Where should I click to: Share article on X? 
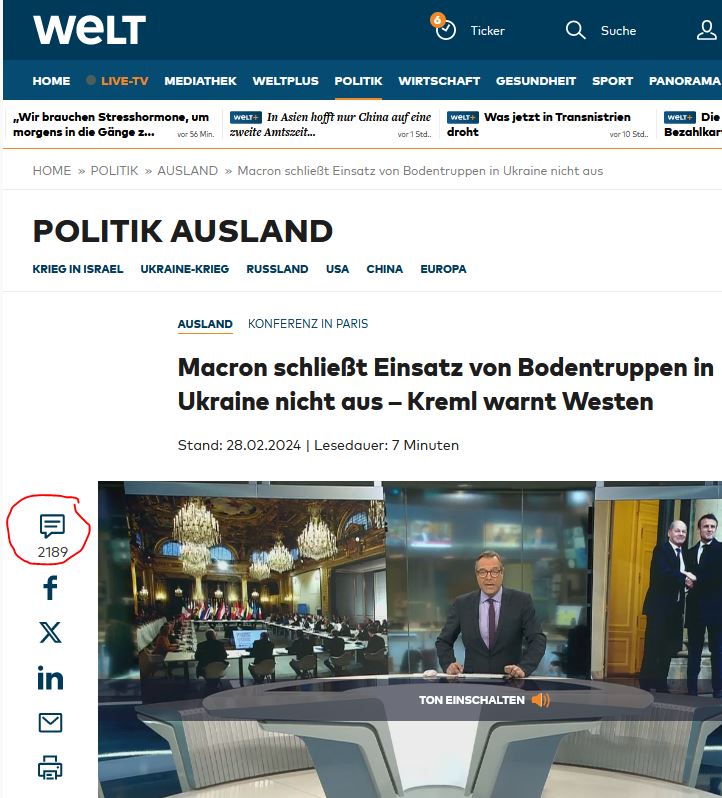50,632
